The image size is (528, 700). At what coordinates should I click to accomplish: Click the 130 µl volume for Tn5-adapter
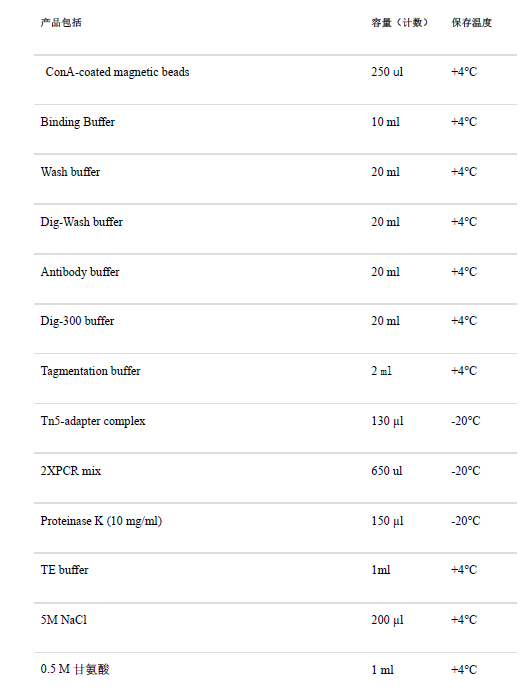coord(387,421)
